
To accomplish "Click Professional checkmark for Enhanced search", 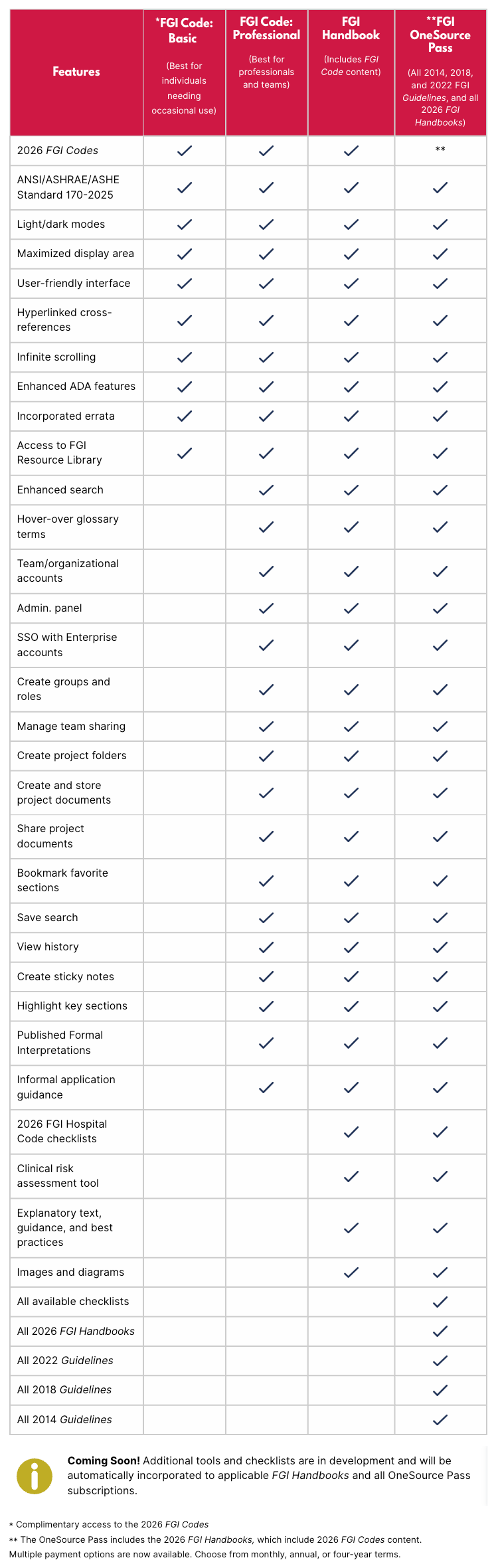I will click(x=266, y=490).
